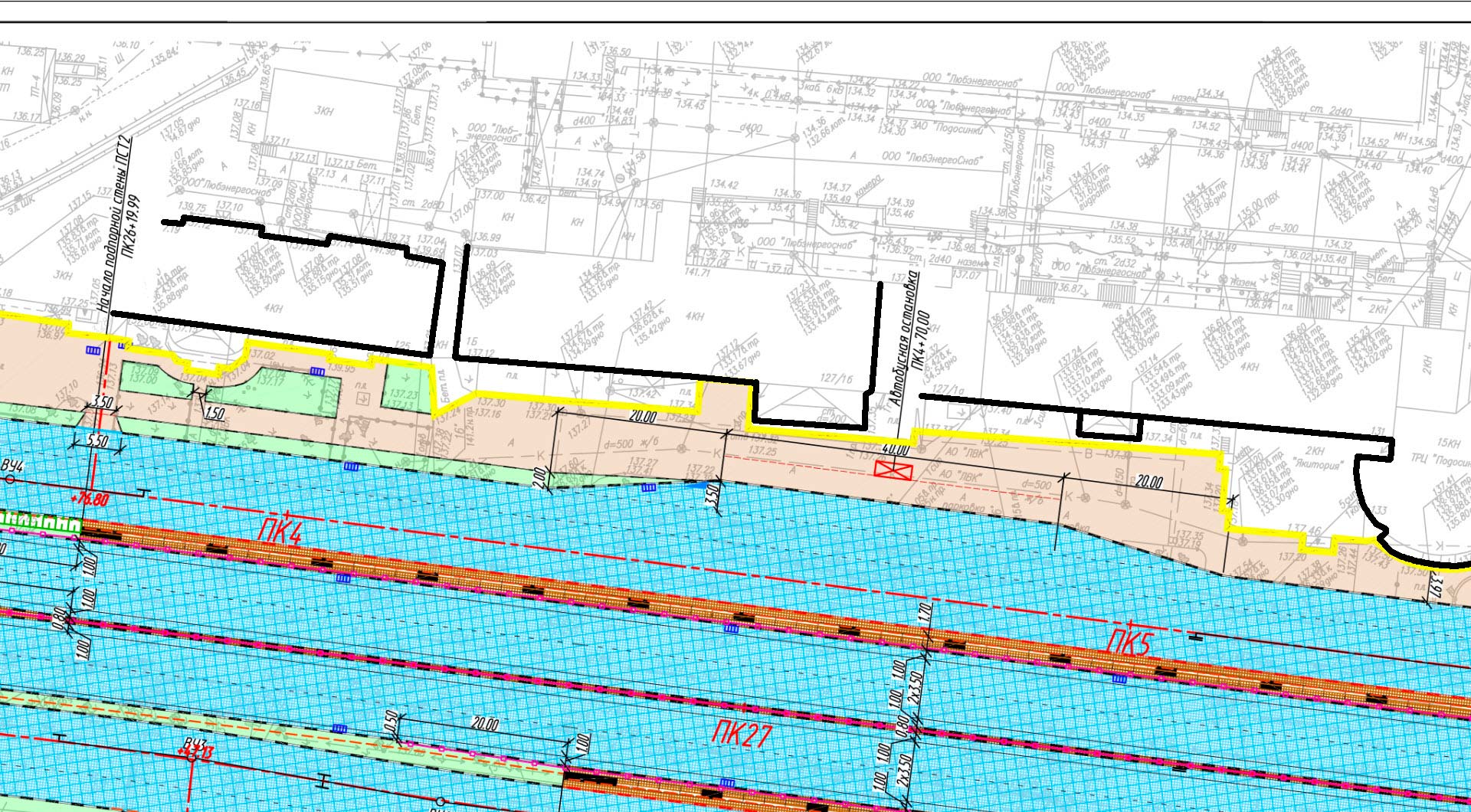The width and height of the screenshot is (1471, 812).
Task: Click building number 127/1а
Action: [x=949, y=389]
